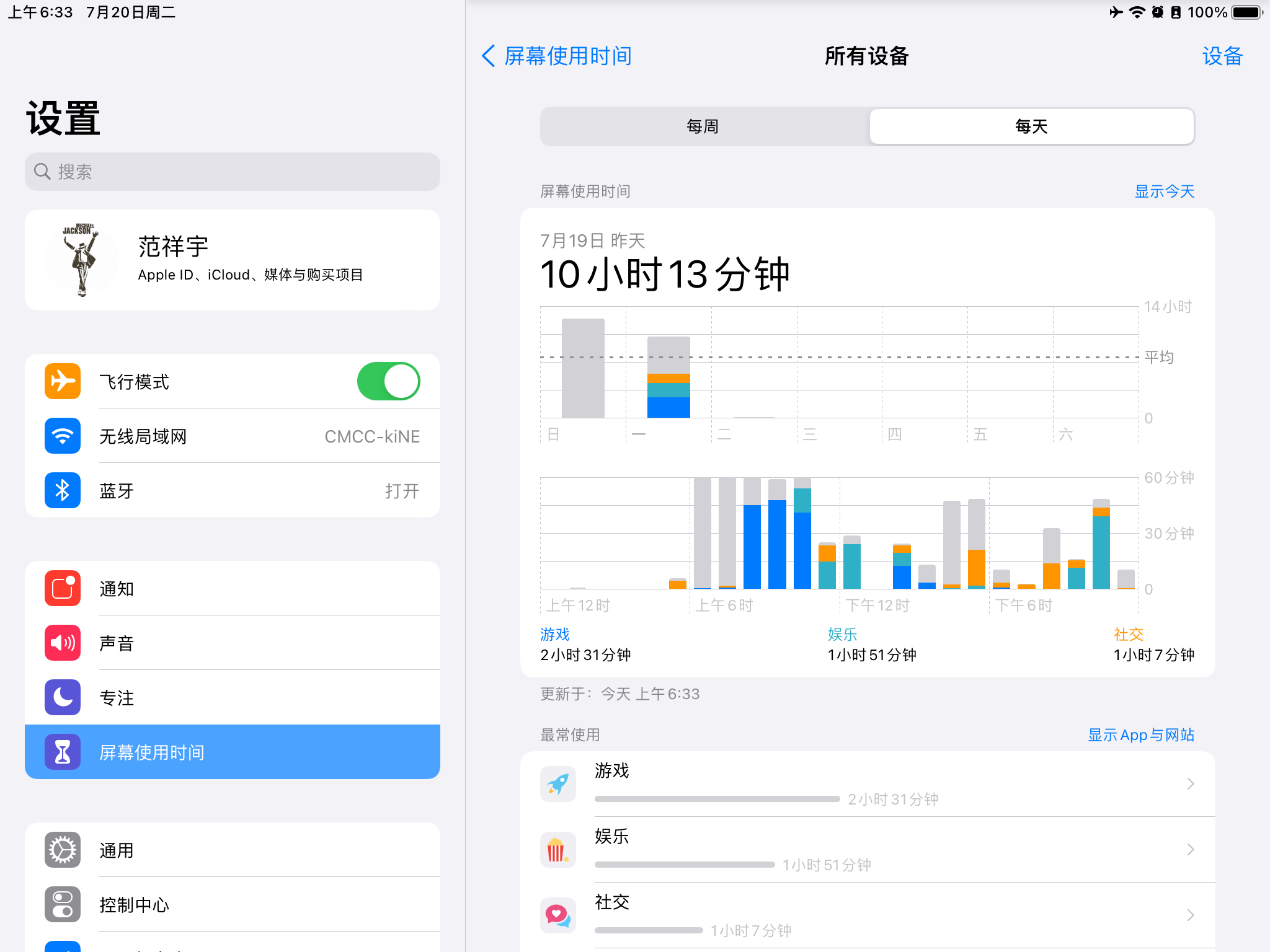Viewport: 1270px width, 952px height.
Task: Select the 每天 daily segment
Action: coord(1031,126)
